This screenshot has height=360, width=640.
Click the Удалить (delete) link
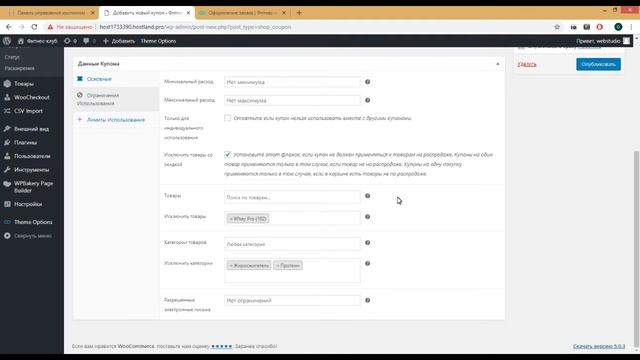click(527, 64)
